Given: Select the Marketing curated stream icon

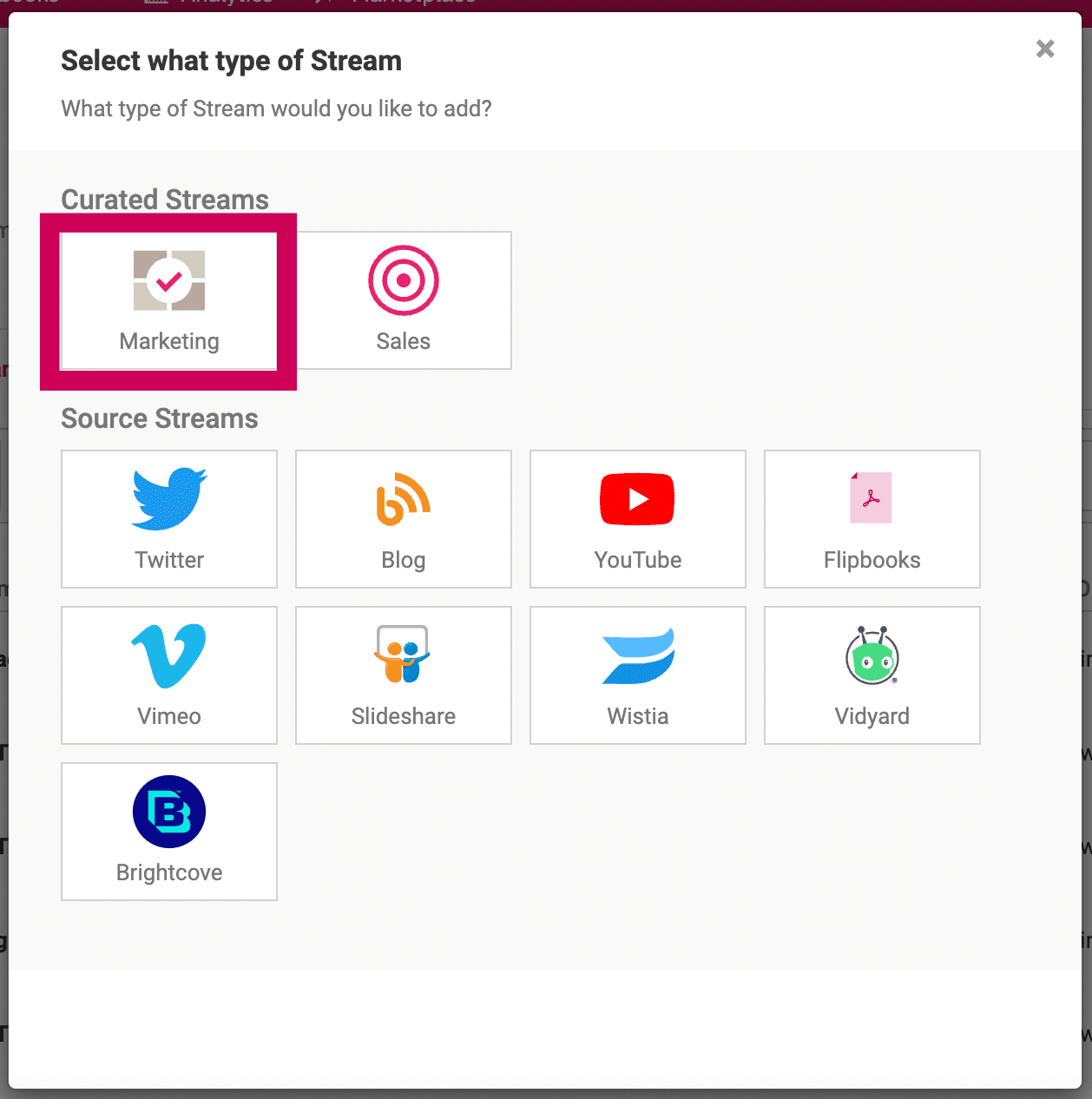Looking at the screenshot, I should click(169, 280).
